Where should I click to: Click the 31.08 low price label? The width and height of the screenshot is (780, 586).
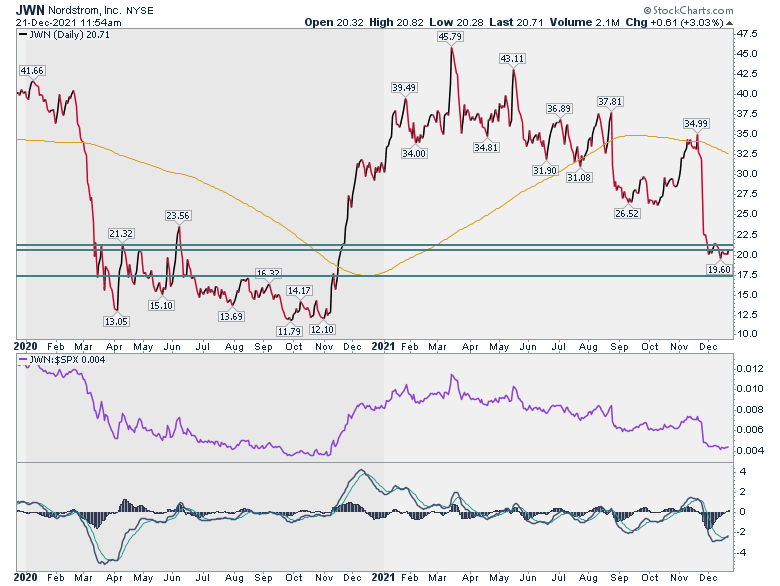[x=579, y=177]
